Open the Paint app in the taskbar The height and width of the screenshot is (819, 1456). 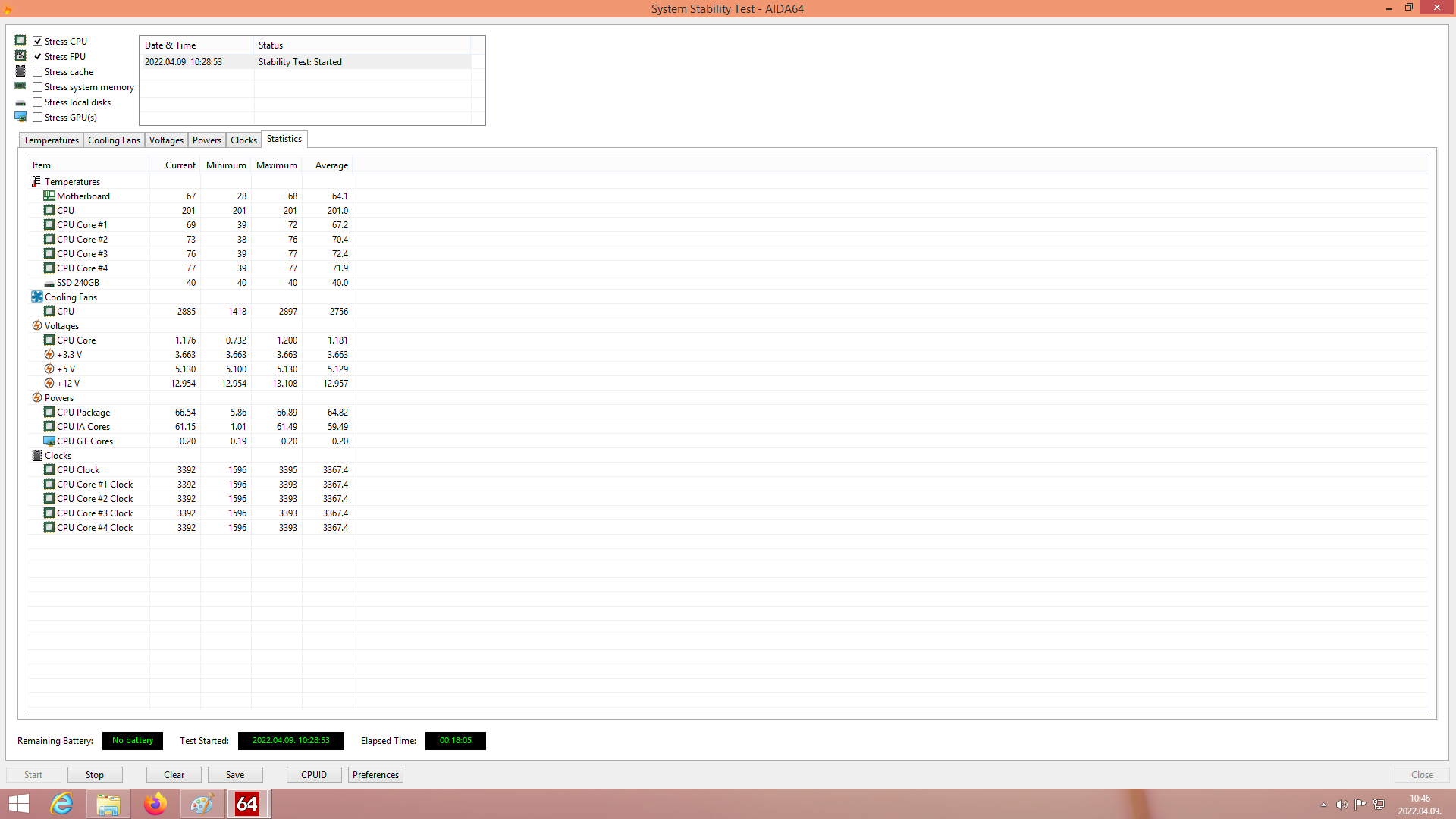point(202,804)
